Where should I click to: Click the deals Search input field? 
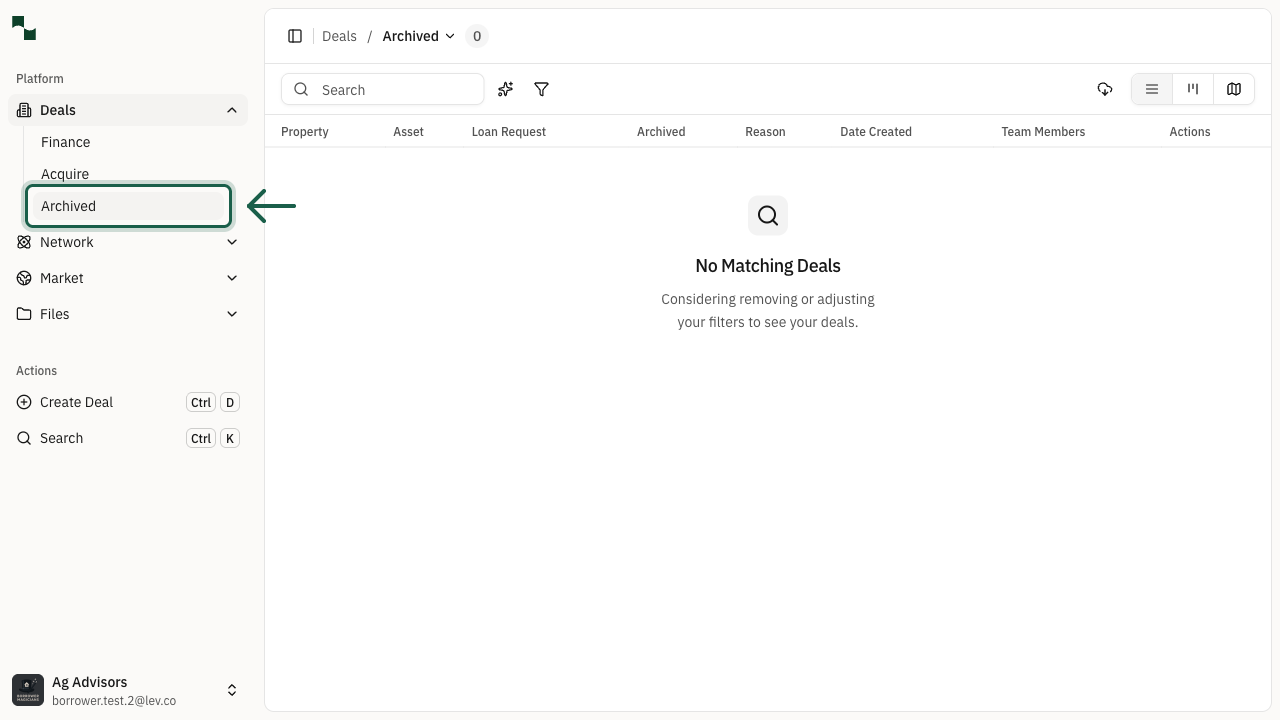(x=395, y=90)
